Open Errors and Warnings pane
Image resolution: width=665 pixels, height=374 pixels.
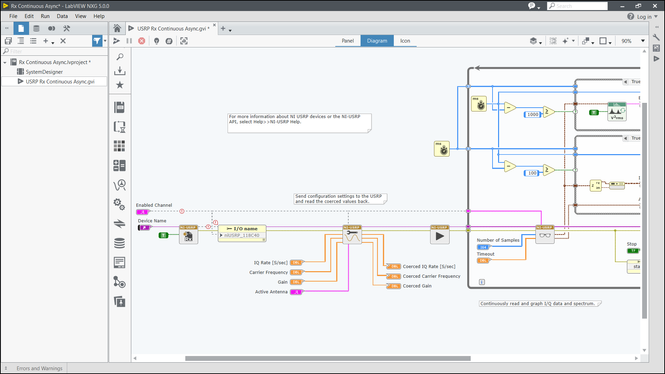tap(39, 368)
